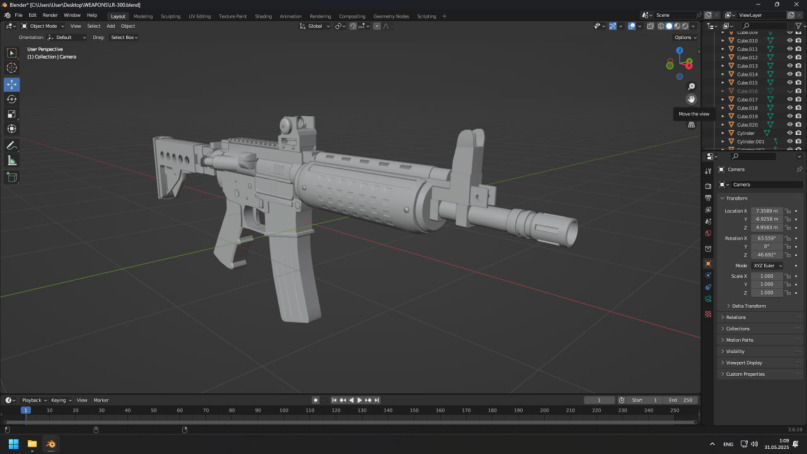Open the Object Mode dropdown
Viewport: 807px width, 454px height.
pos(42,26)
